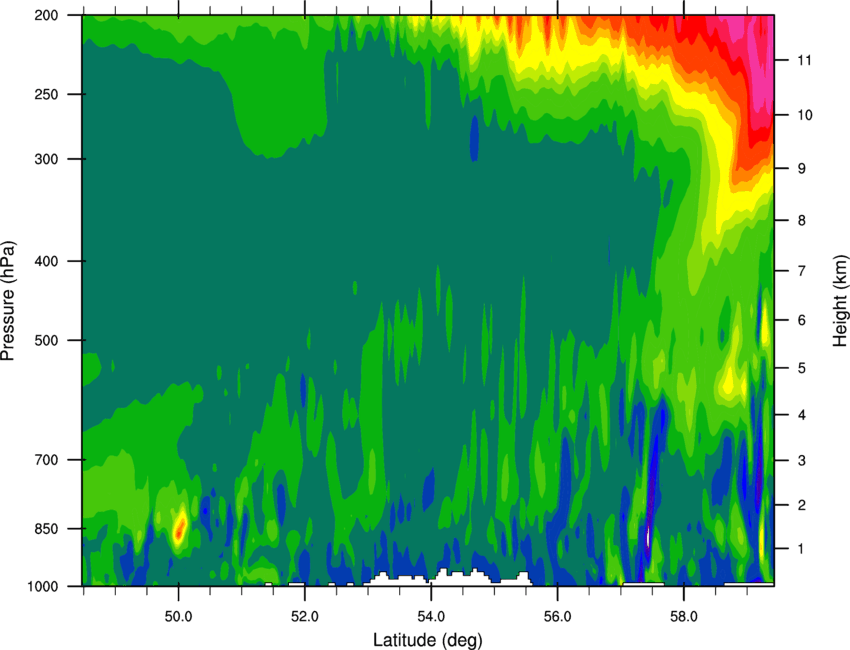Click the 3 km height tick label
850x650 pixels.
[801, 461]
